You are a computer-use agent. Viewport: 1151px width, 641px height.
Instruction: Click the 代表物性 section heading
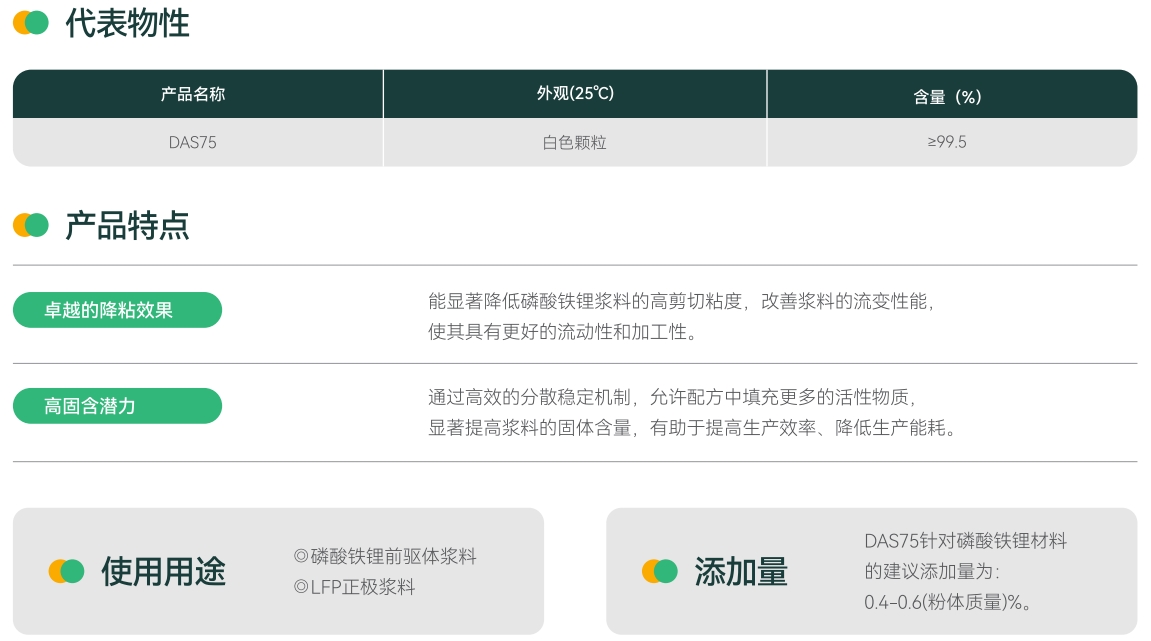click(x=127, y=23)
